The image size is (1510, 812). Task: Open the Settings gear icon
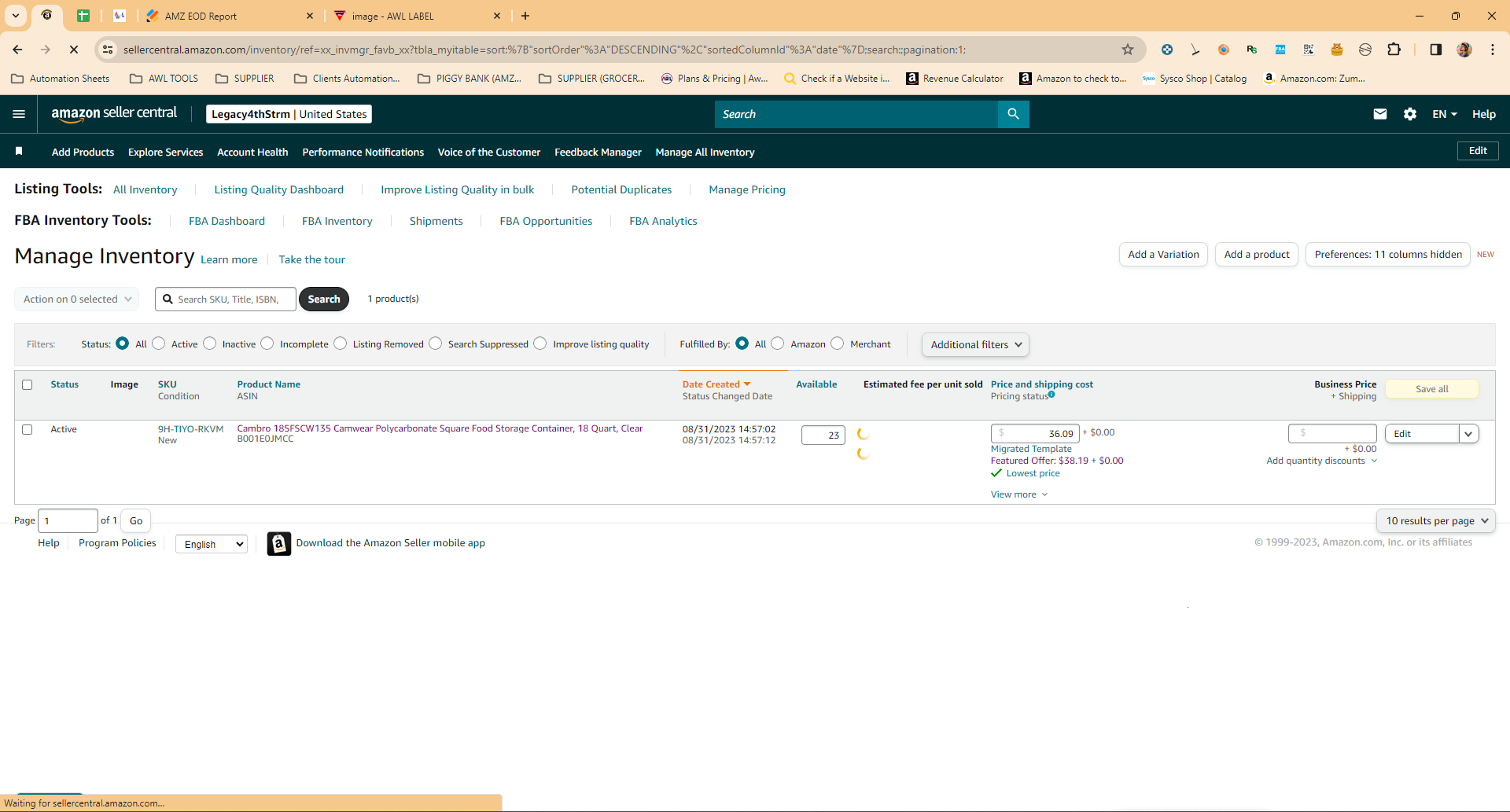tap(1410, 114)
